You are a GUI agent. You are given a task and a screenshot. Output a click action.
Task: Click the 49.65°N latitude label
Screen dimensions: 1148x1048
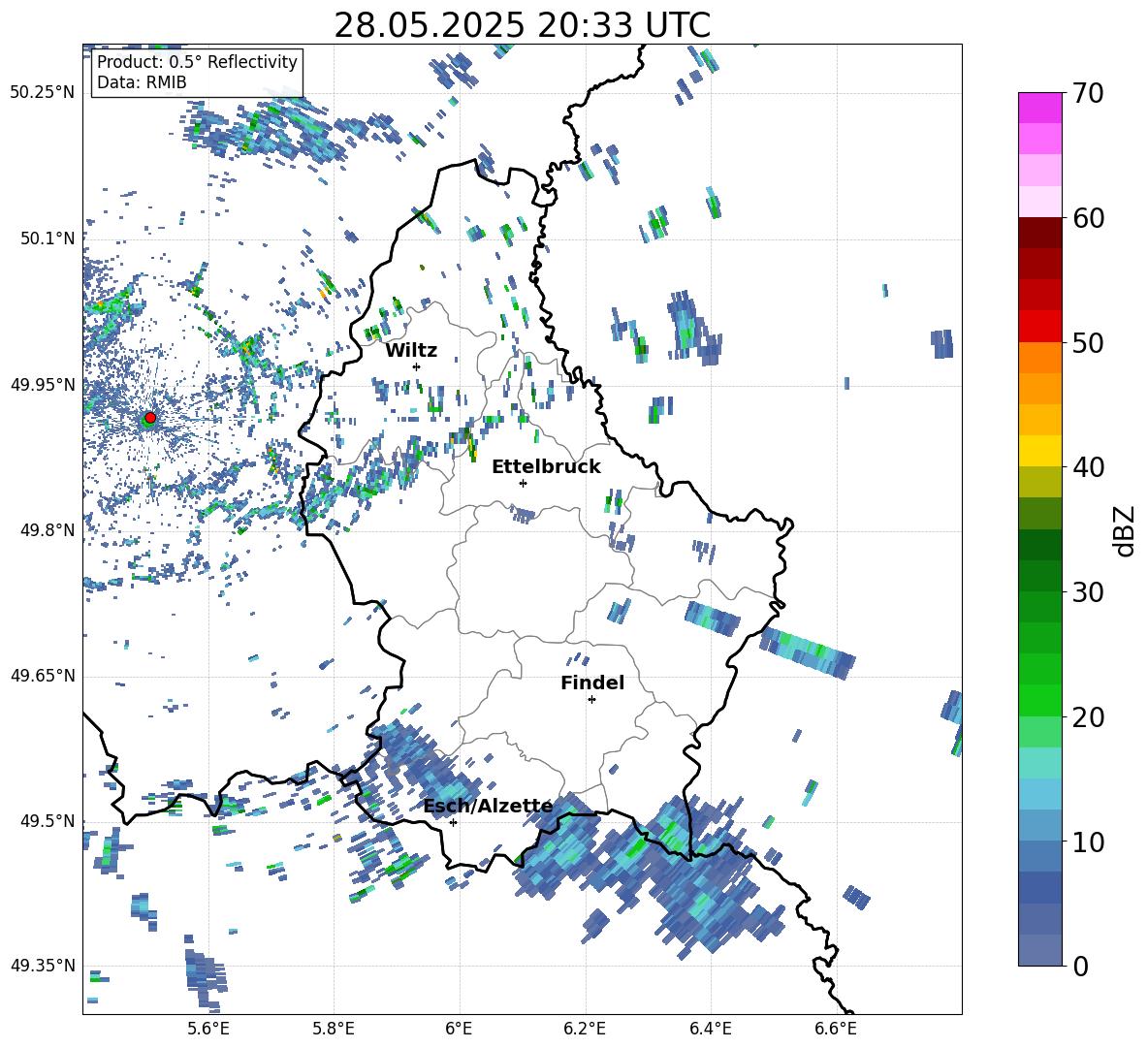(43, 676)
